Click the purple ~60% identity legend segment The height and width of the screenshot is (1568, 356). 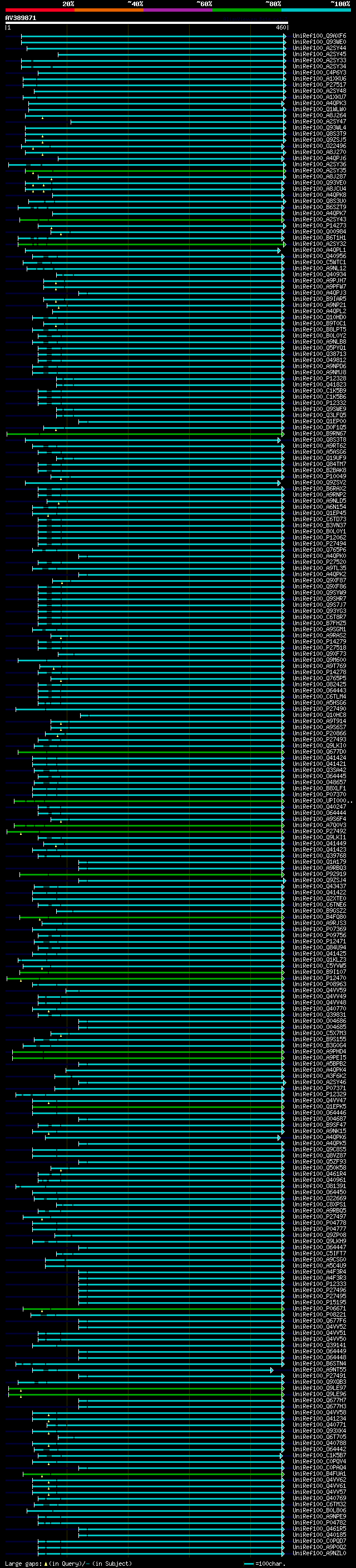coord(179,11)
